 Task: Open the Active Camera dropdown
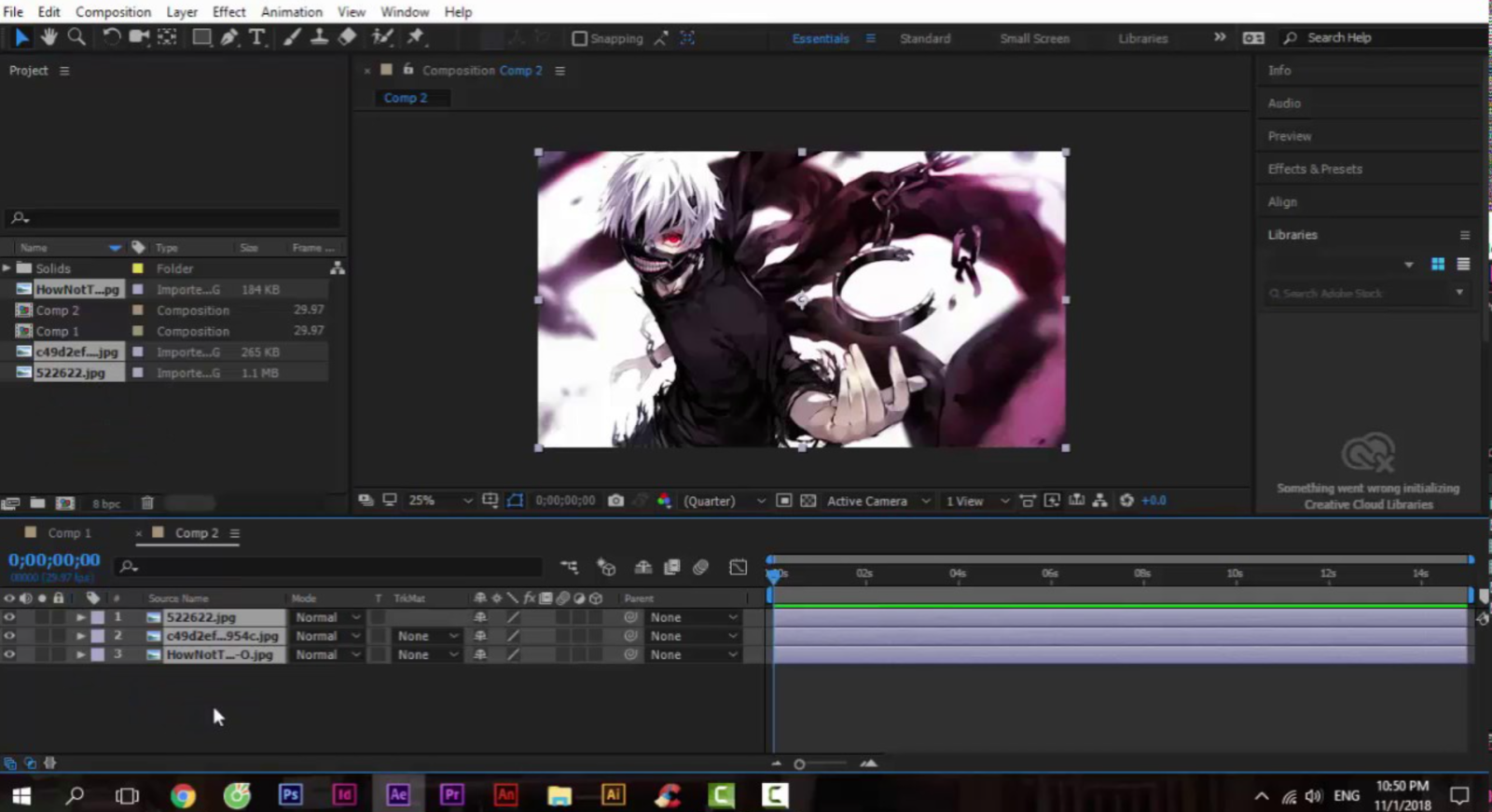[x=877, y=501]
